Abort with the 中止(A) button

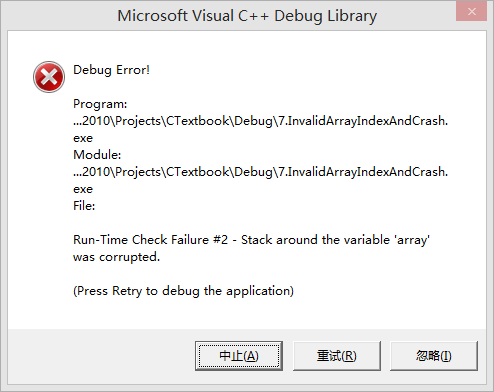(239, 356)
